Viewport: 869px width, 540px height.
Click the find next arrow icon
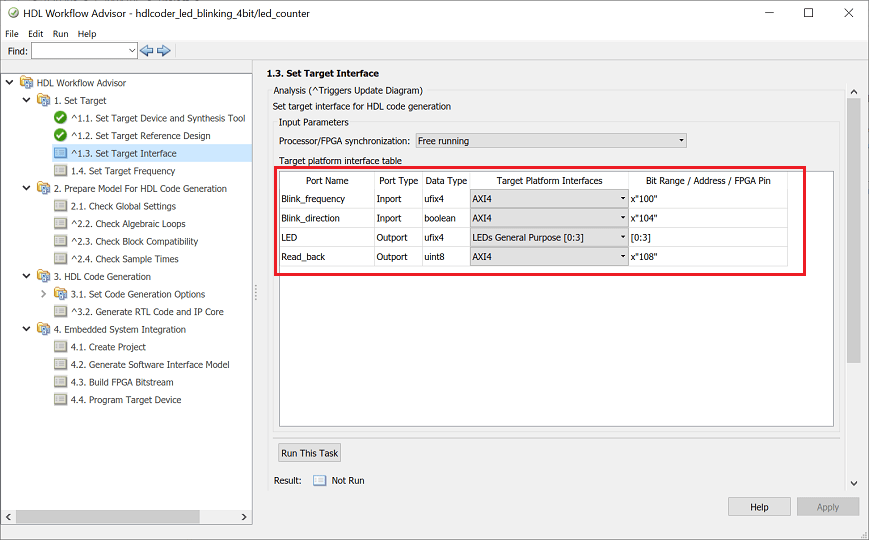[x=164, y=50]
